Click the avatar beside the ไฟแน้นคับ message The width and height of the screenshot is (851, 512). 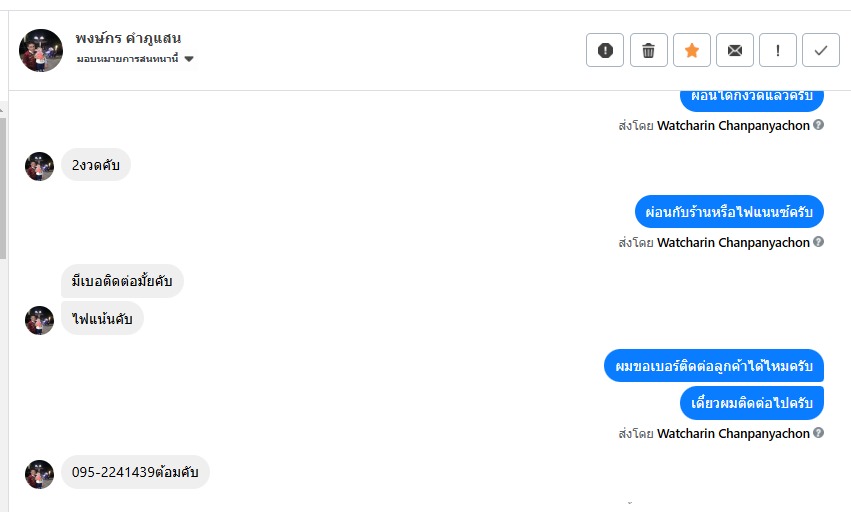point(39,320)
